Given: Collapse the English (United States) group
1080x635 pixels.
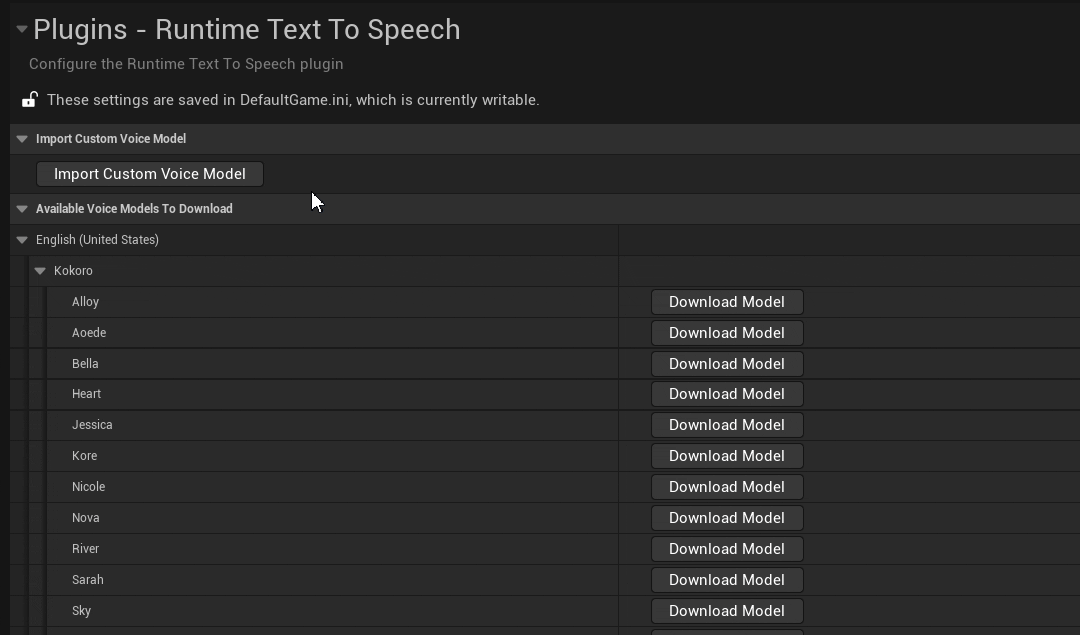Looking at the screenshot, I should coord(22,240).
